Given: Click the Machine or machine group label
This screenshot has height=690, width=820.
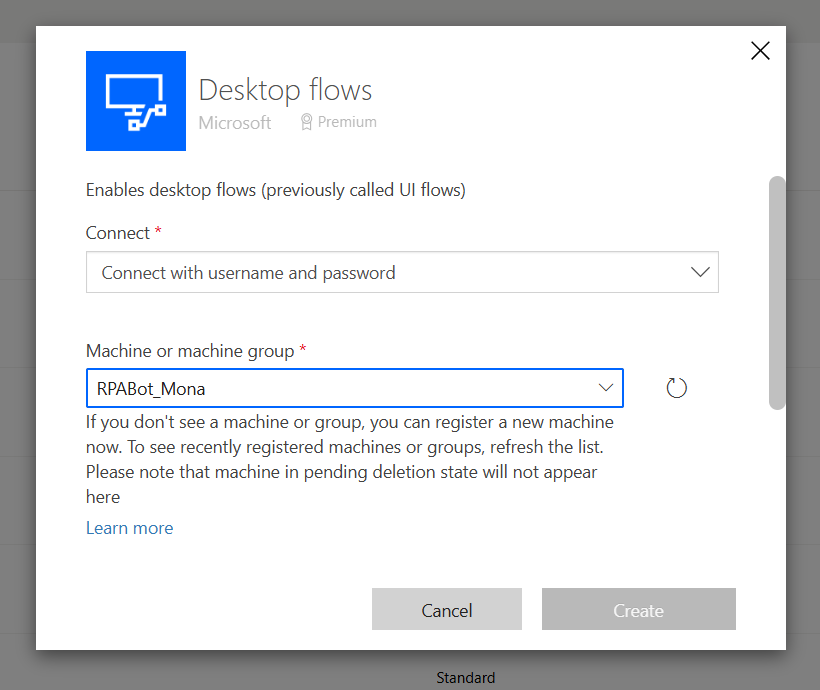Looking at the screenshot, I should point(190,350).
